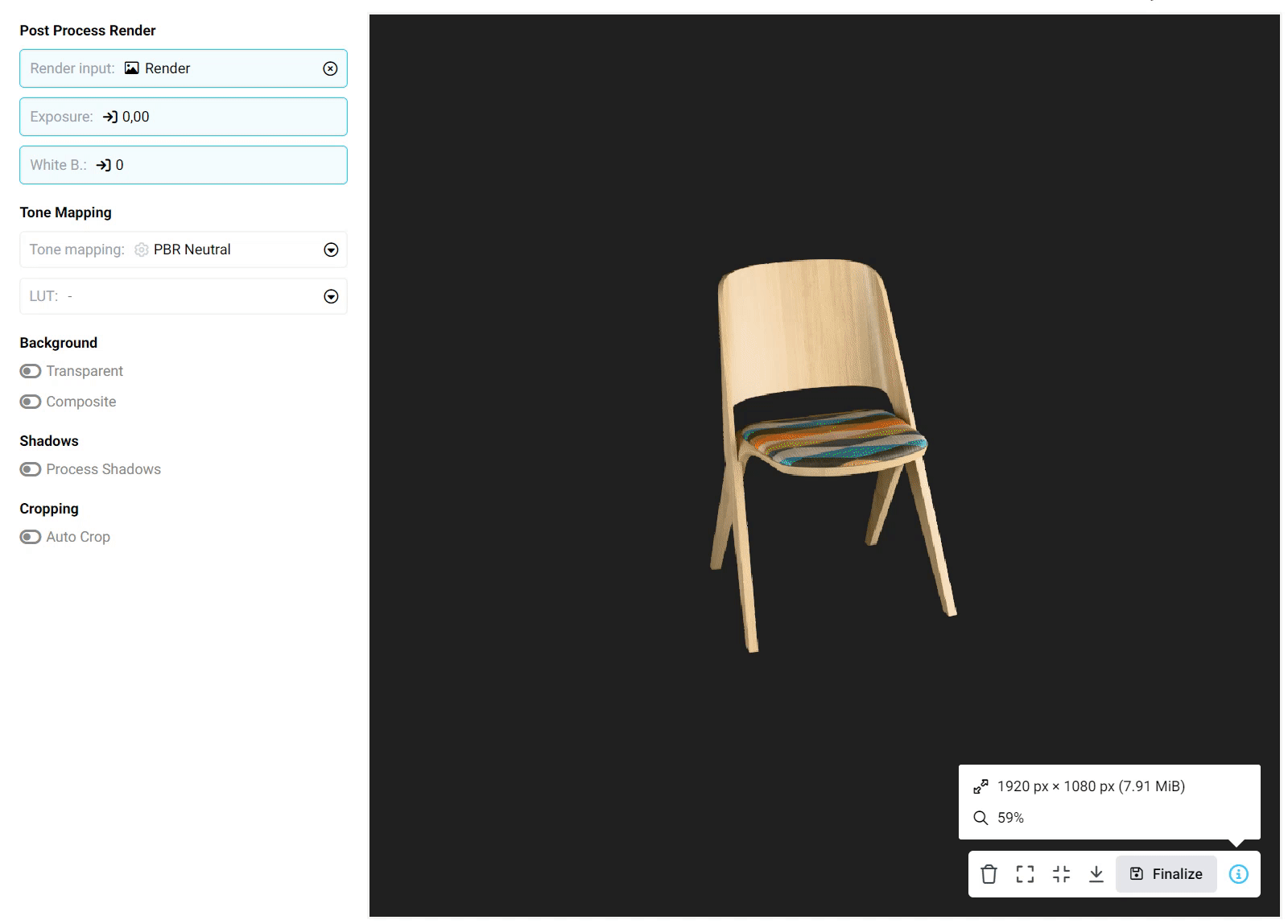Click the shrink-to-fit view icon
The width and height of the screenshot is (1288, 924).
[x=1061, y=874]
